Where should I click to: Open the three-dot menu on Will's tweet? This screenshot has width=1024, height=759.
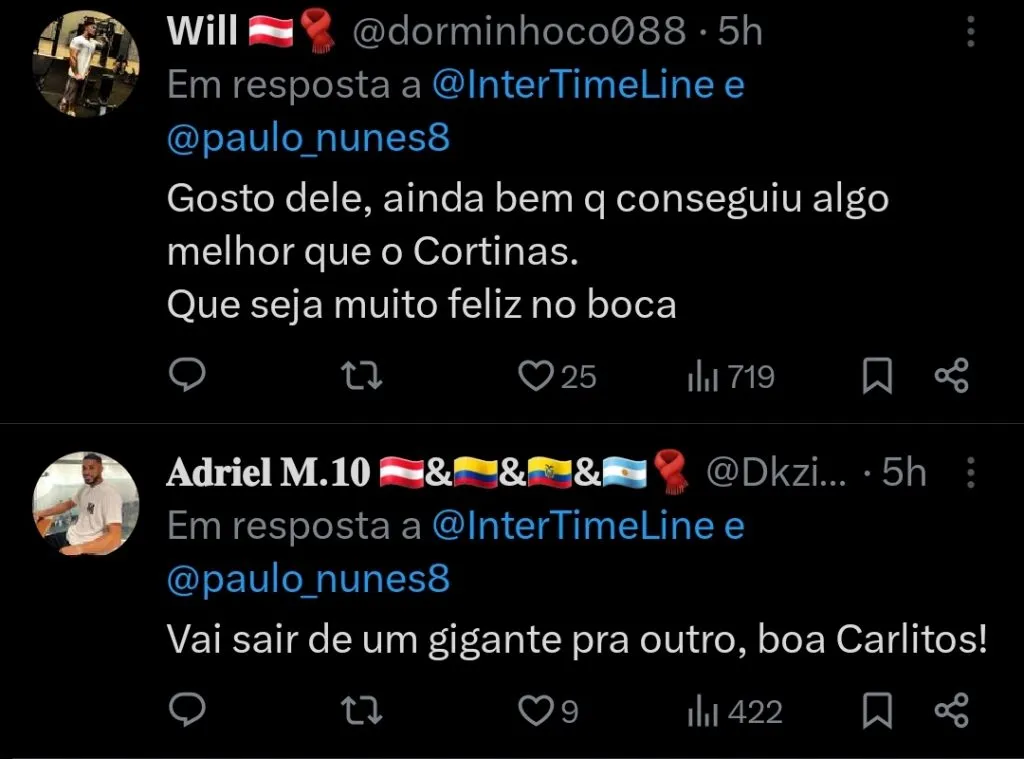[x=969, y=32]
